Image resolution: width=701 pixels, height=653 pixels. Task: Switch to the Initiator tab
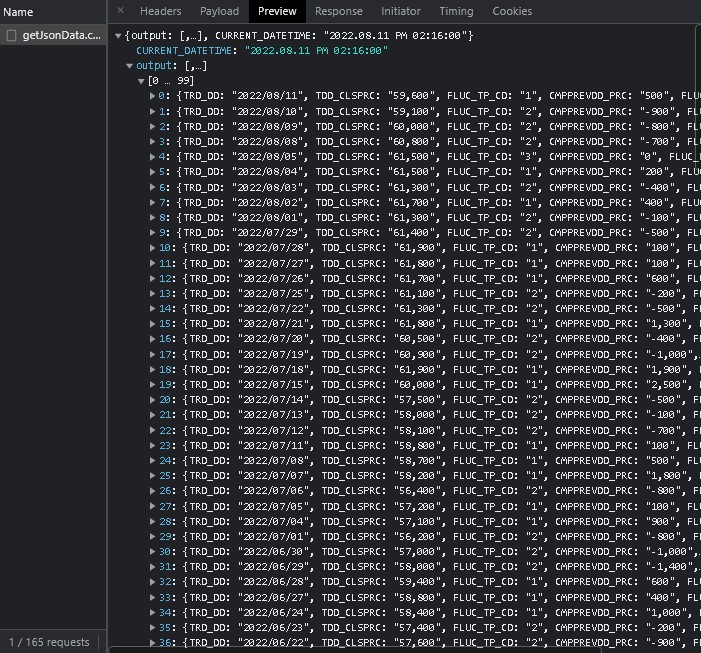click(x=401, y=11)
